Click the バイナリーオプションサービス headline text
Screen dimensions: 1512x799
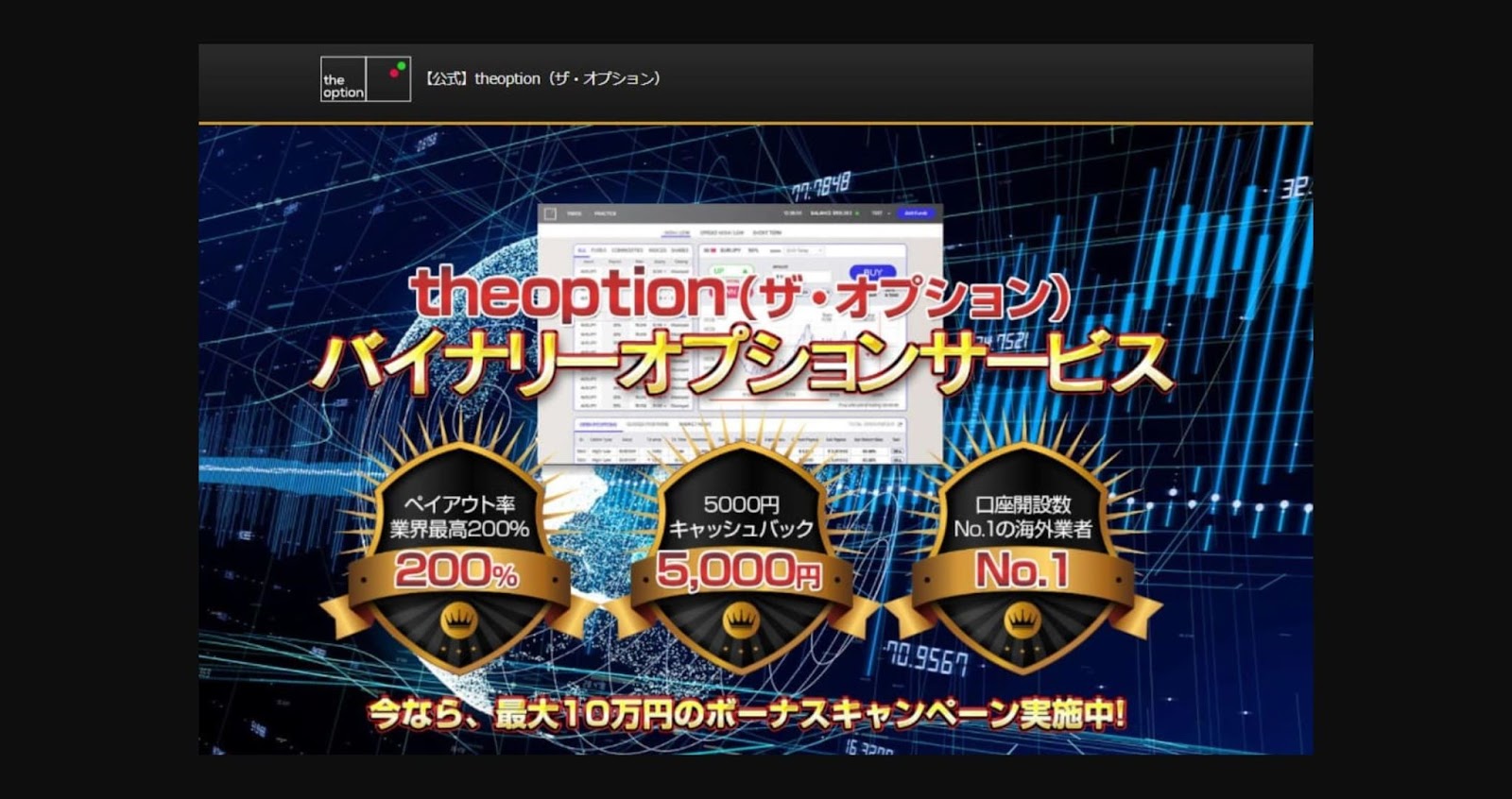tap(743, 361)
